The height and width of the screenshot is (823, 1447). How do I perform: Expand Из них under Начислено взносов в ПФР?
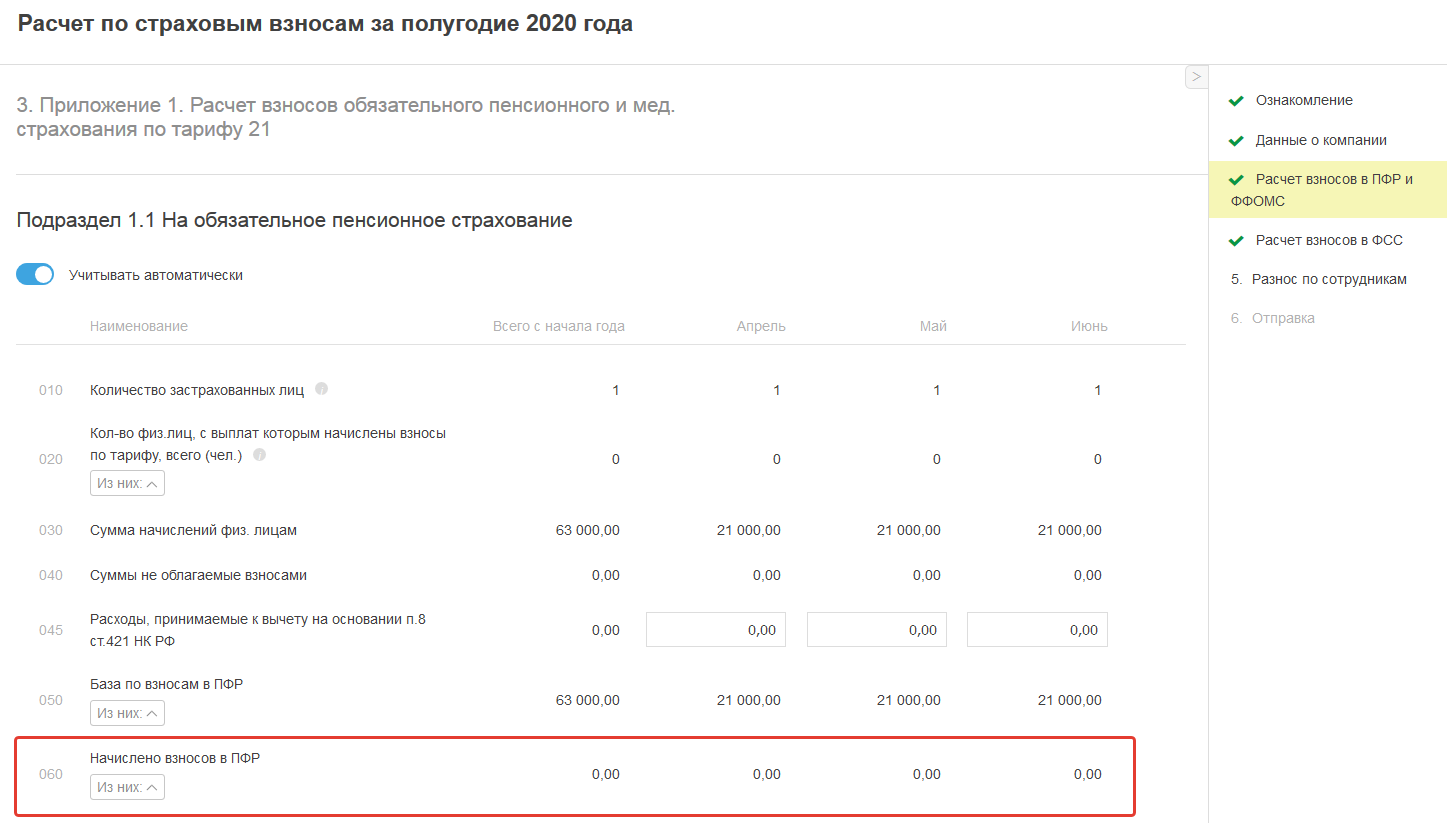coord(127,788)
